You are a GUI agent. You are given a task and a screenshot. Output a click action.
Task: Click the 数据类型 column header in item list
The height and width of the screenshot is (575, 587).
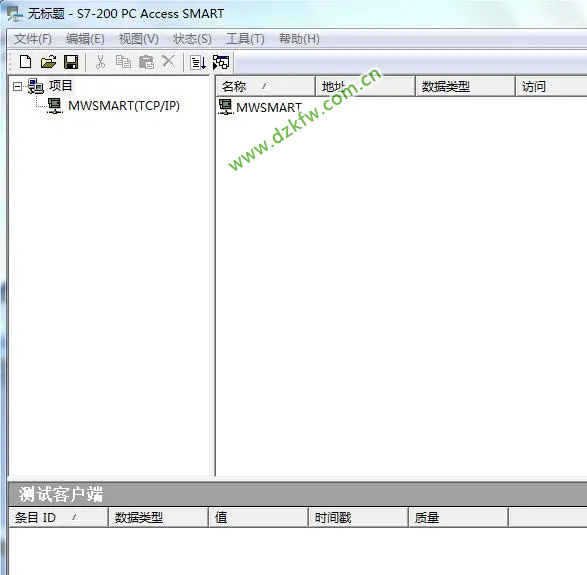click(x=465, y=86)
